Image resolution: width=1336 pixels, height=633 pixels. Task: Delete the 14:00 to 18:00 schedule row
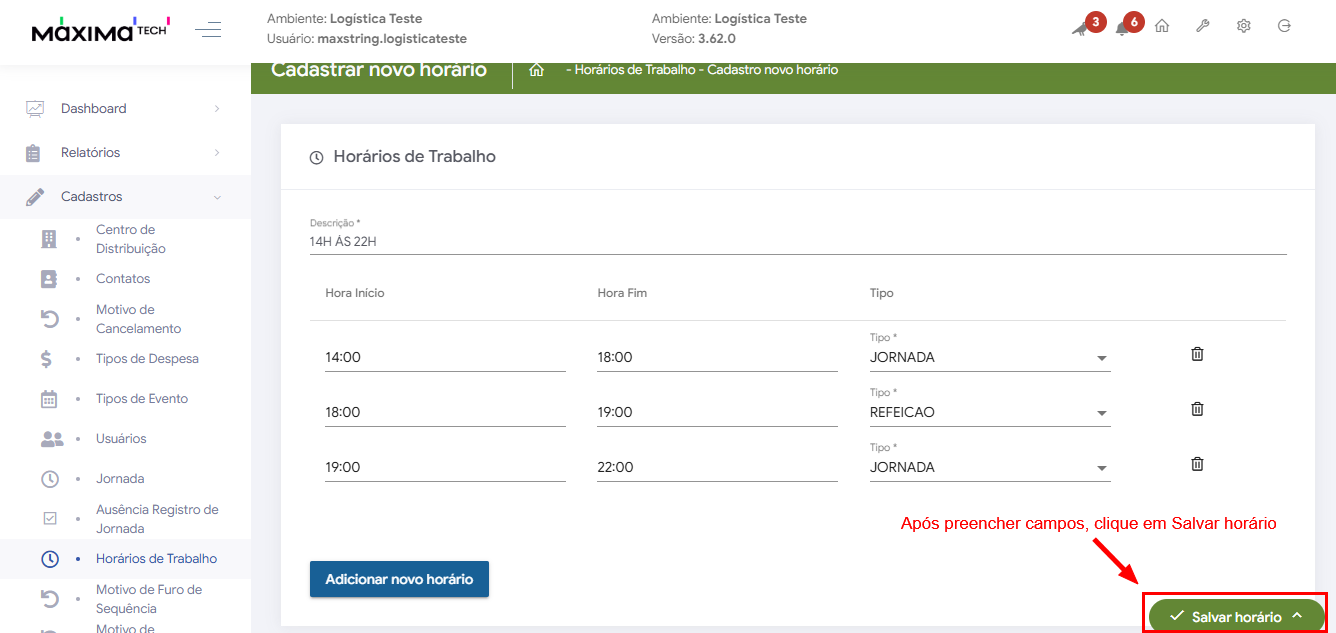[x=1197, y=354]
